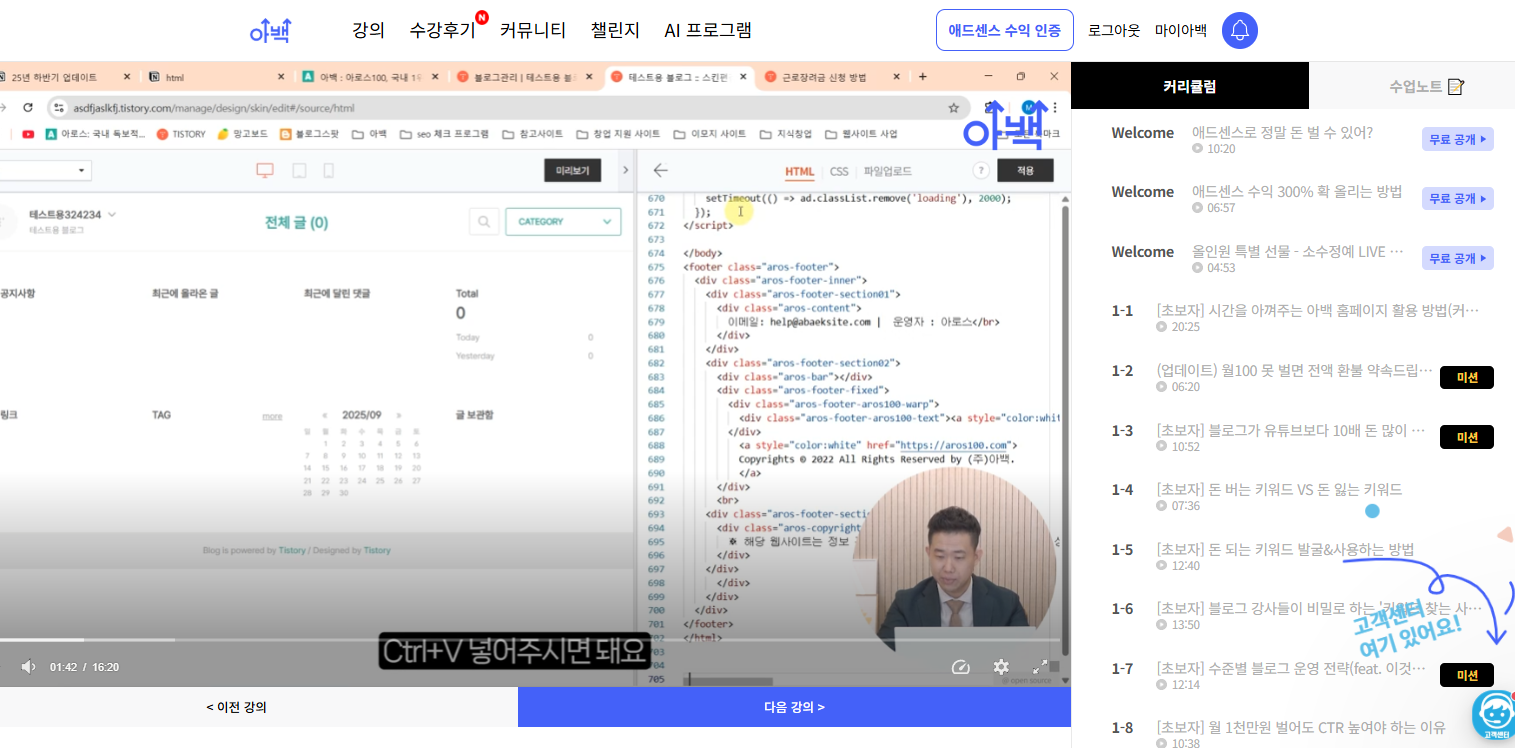Click 무료 공개 for 애드센스 수익 300% lecture
This screenshot has width=1515, height=748.
point(1457,198)
